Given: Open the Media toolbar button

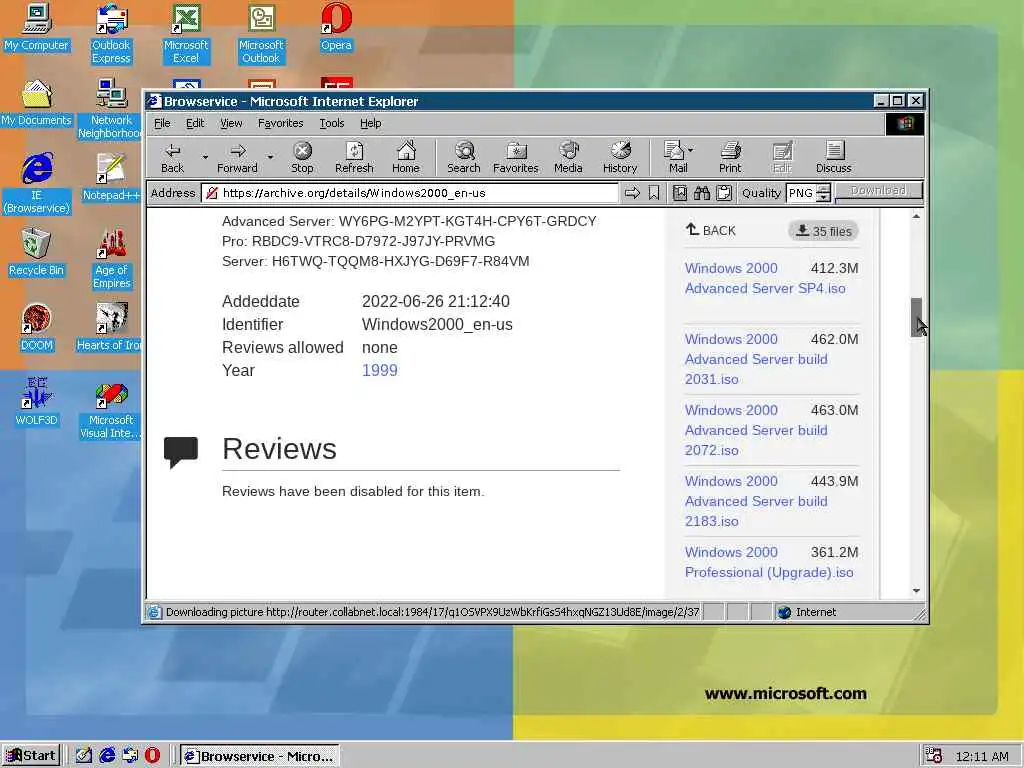Looking at the screenshot, I should pos(568,157).
